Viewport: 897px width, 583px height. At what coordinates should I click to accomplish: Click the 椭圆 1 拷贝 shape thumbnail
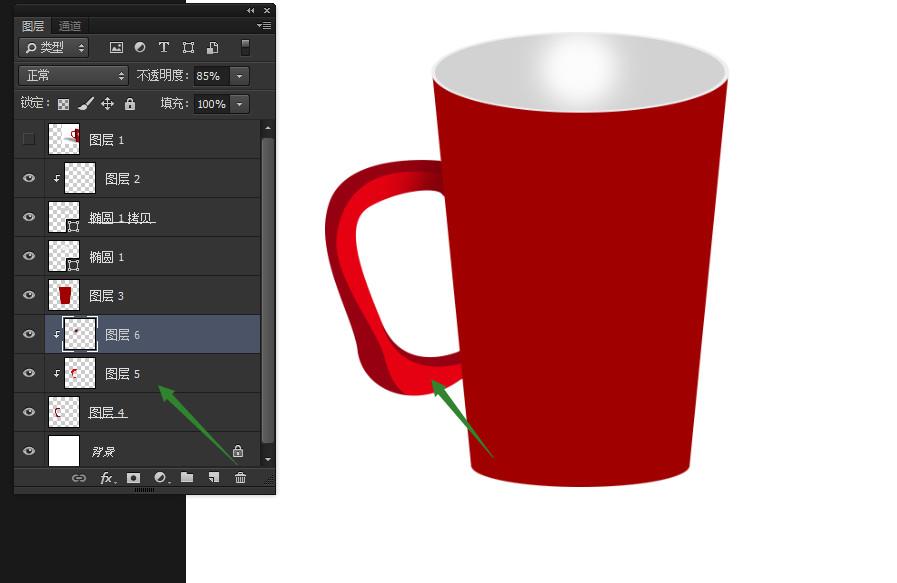(63, 217)
